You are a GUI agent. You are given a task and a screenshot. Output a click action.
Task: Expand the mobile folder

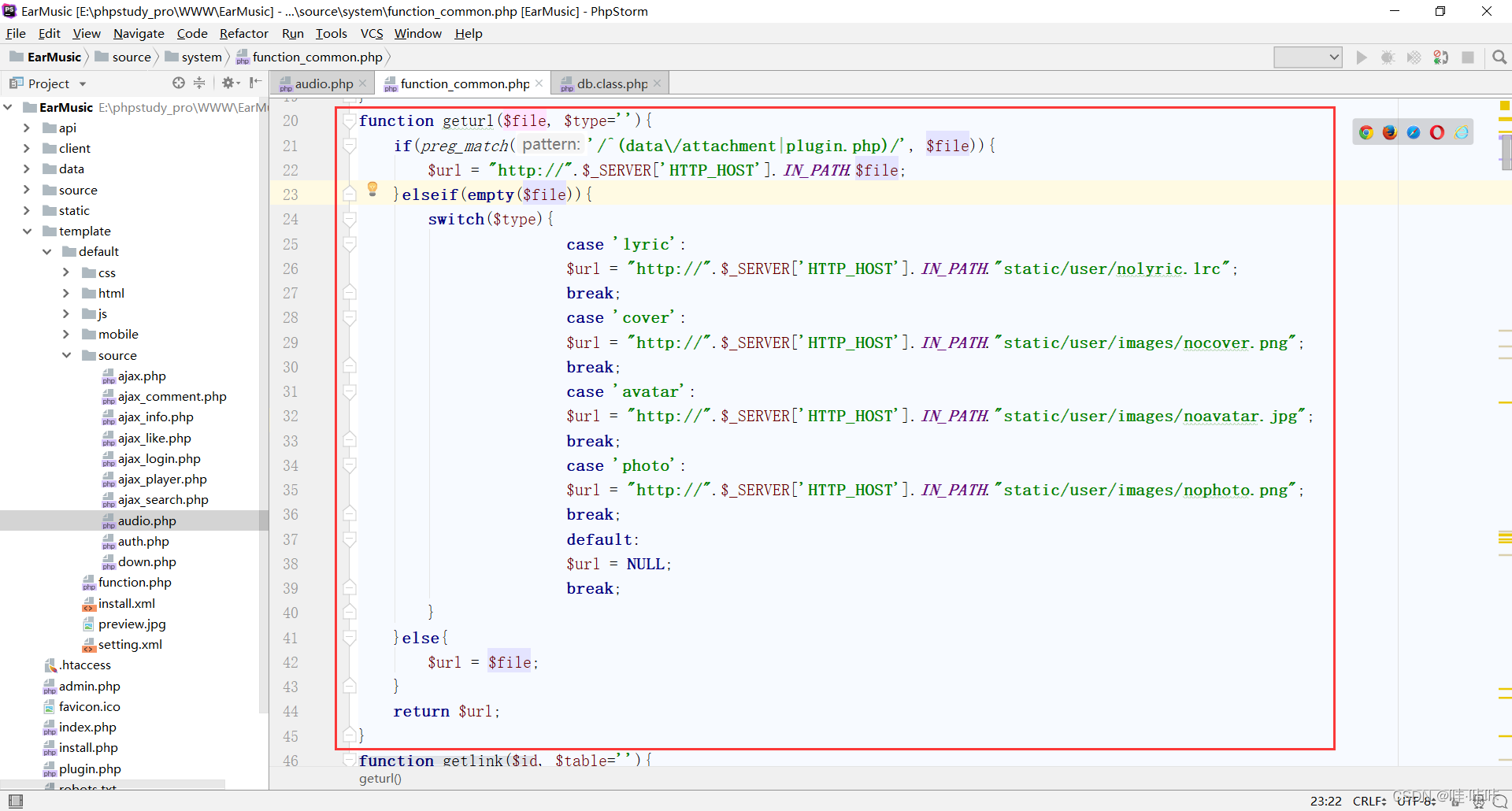pos(66,334)
